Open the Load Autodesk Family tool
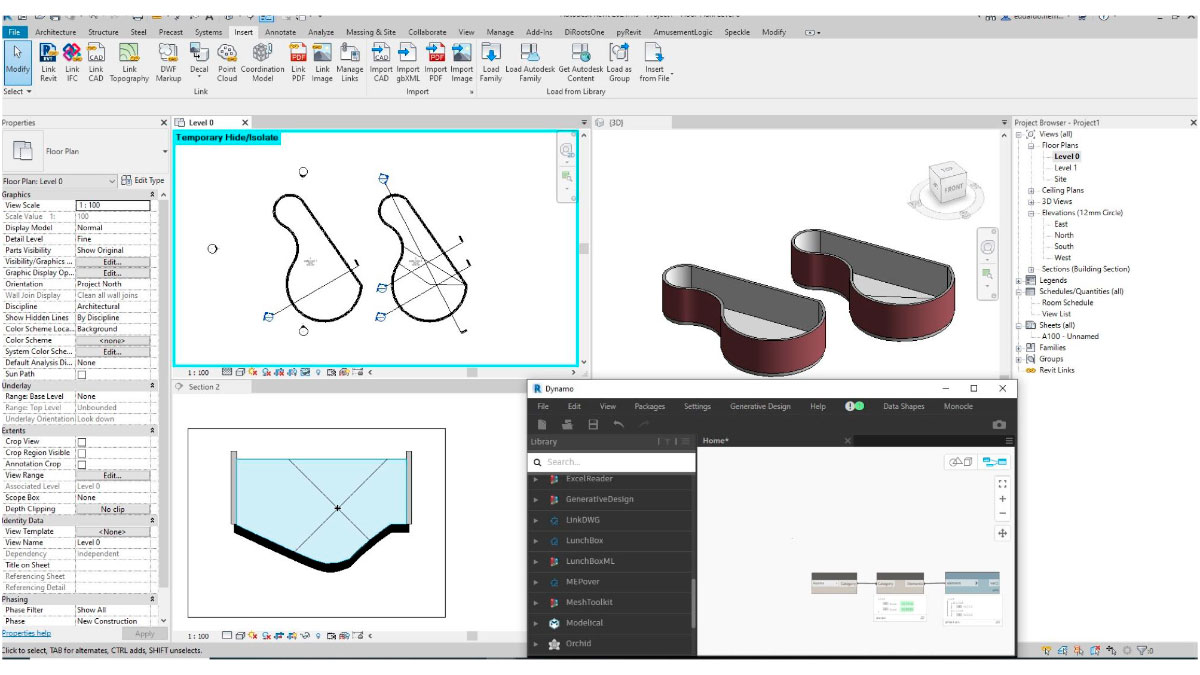 pos(529,61)
